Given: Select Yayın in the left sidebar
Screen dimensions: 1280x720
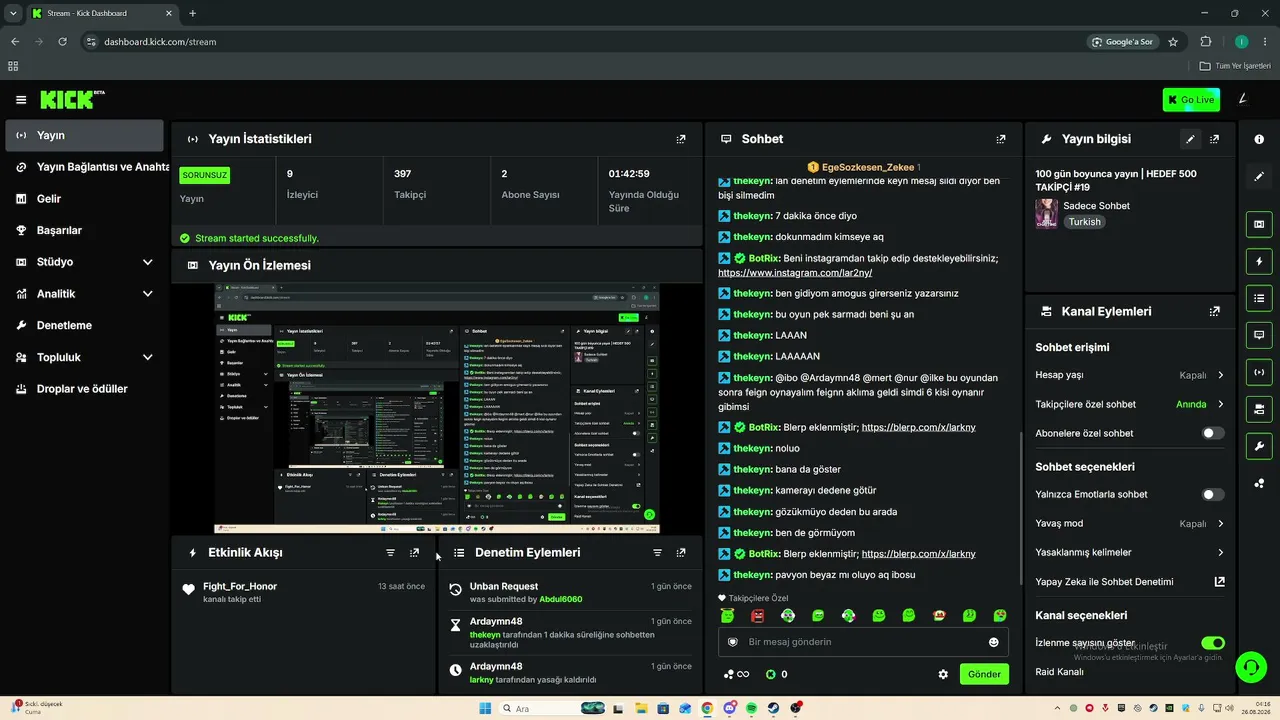Looking at the screenshot, I should pos(85,135).
